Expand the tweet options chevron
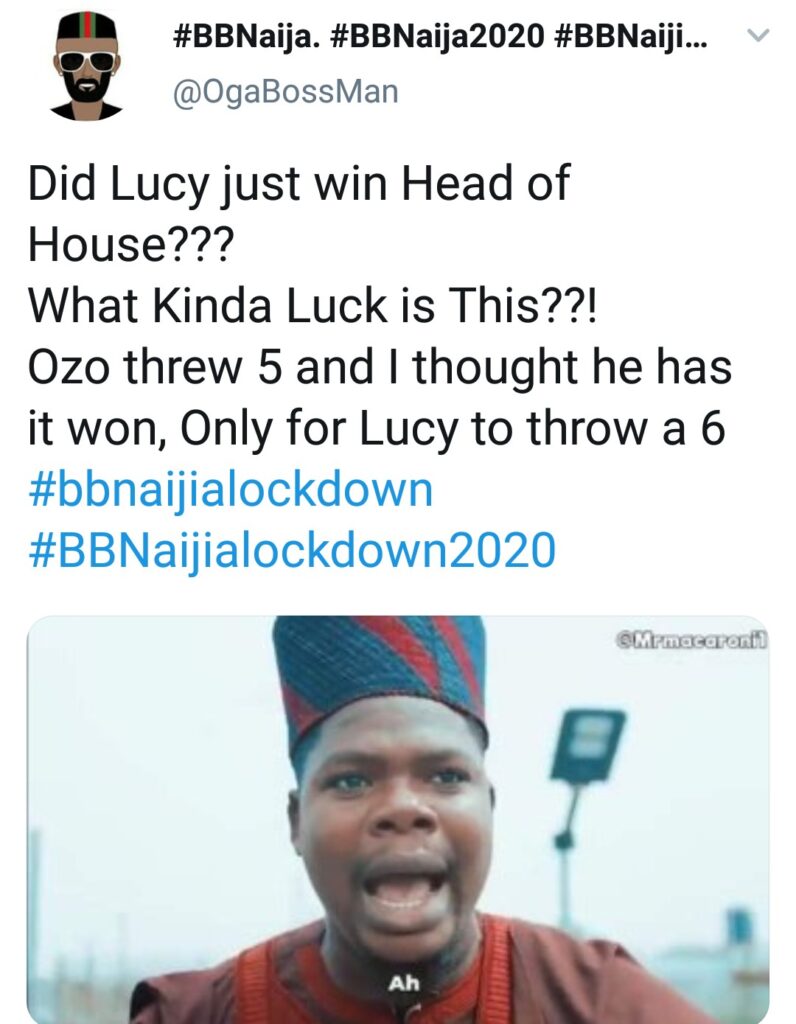 758,37
